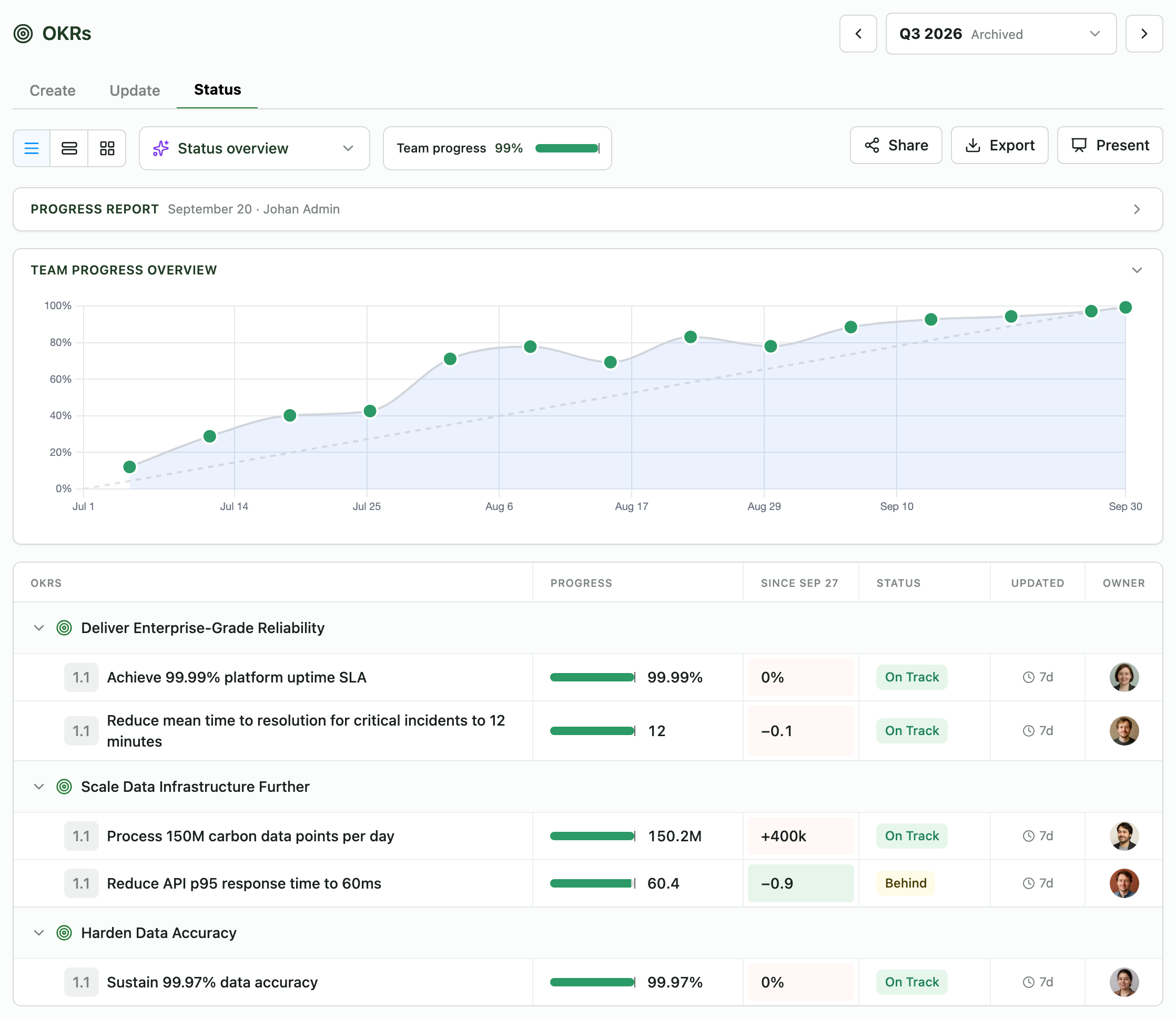Click the lowest chart data point near Jul 1
The image size is (1176, 1019).
(130, 467)
